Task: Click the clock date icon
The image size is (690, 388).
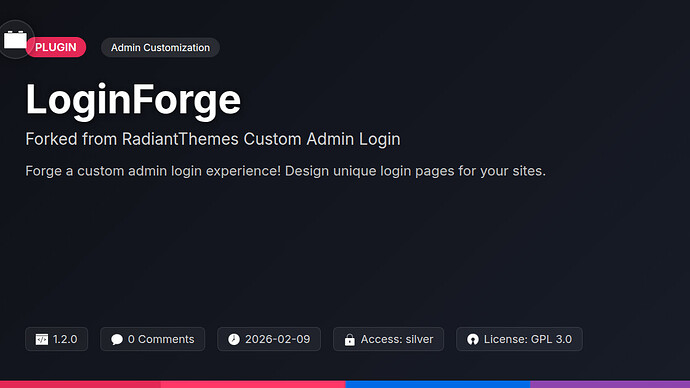Action: pyautogui.click(x=234, y=339)
